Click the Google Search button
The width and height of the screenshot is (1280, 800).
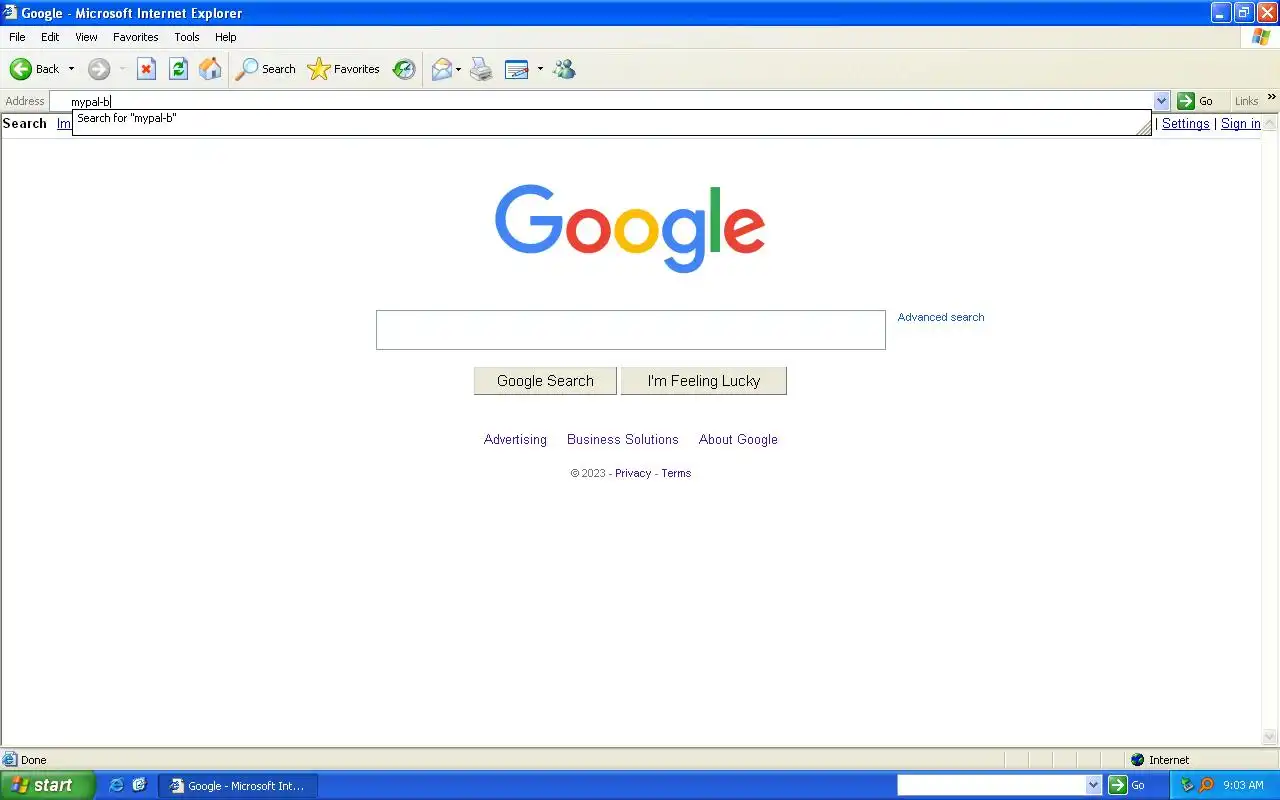point(545,380)
